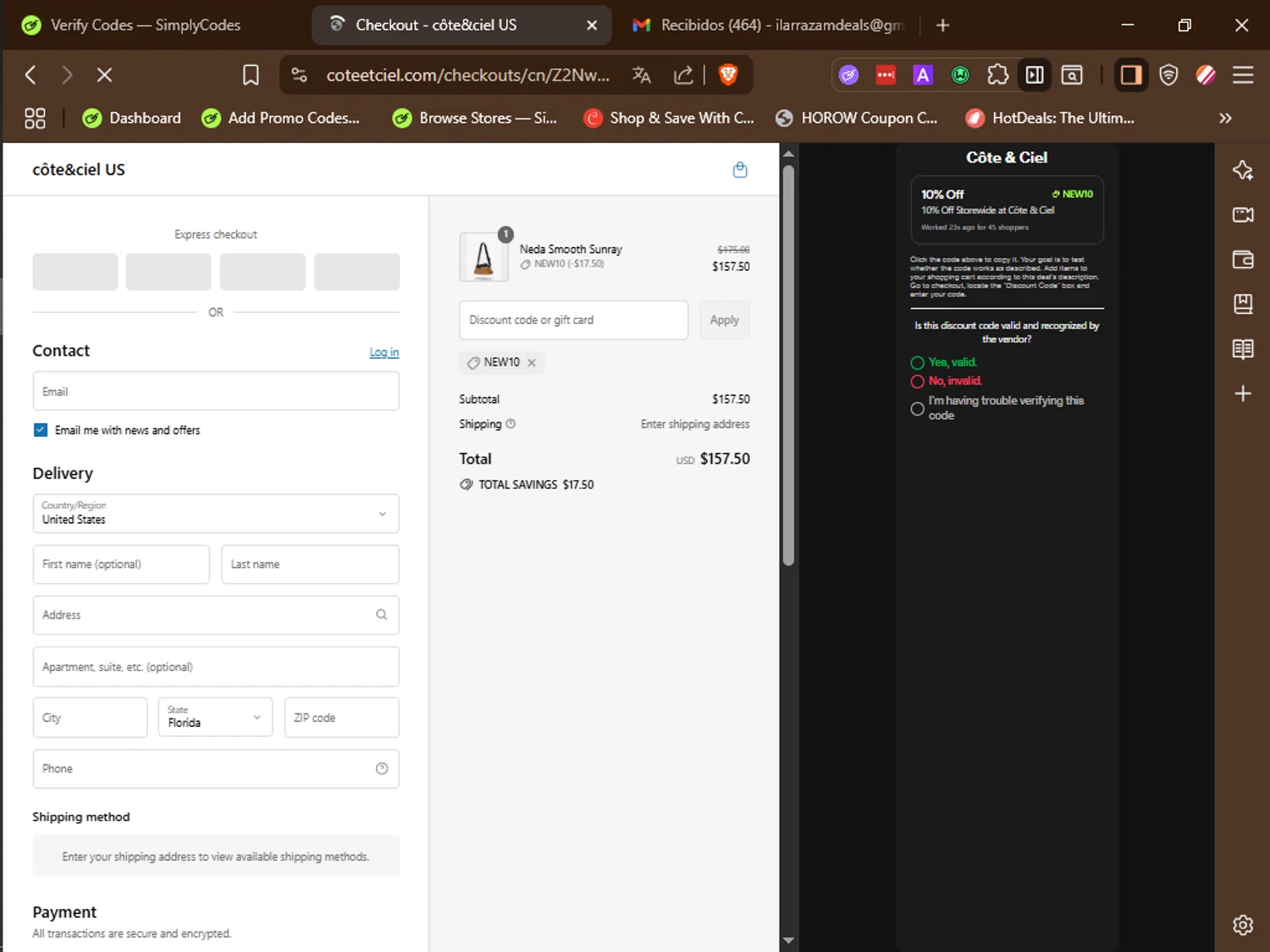Open a new browser tab
The width and height of the screenshot is (1270, 952).
point(942,25)
